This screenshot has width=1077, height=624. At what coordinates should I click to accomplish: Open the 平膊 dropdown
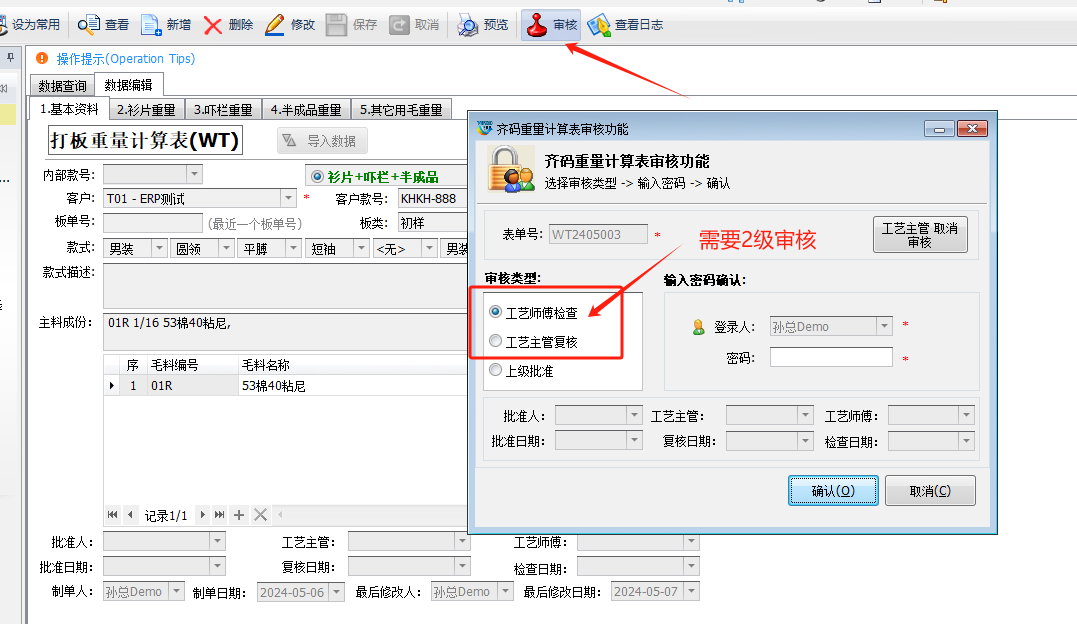click(x=293, y=248)
